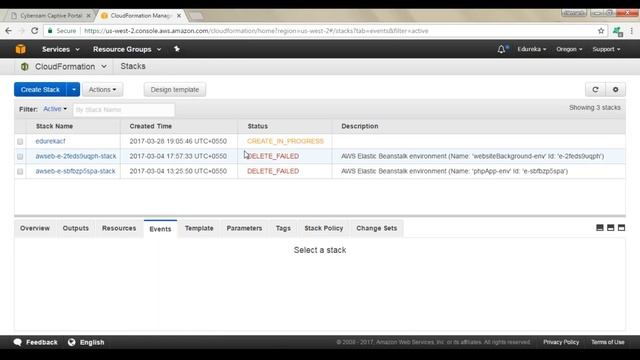Screen dimensions: 640x360
Task: Maximize the detail pane with last layout icon
Action: pyautogui.click(x=621, y=228)
